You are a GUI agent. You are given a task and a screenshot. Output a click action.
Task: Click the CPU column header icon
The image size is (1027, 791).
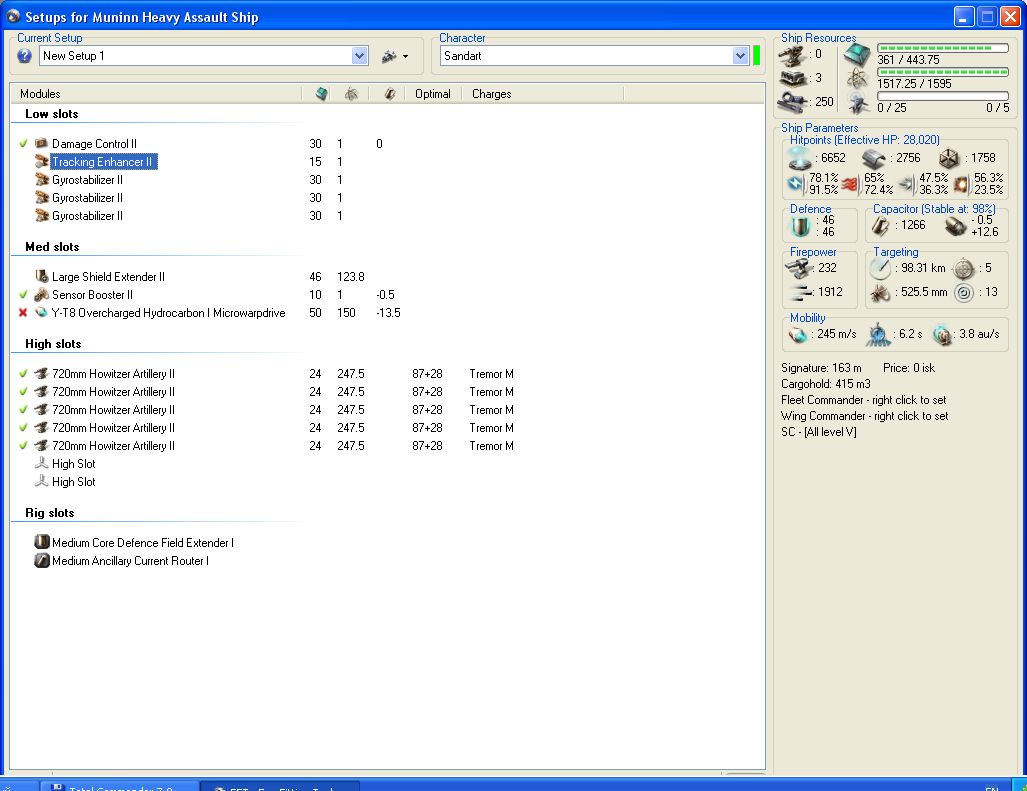point(321,94)
